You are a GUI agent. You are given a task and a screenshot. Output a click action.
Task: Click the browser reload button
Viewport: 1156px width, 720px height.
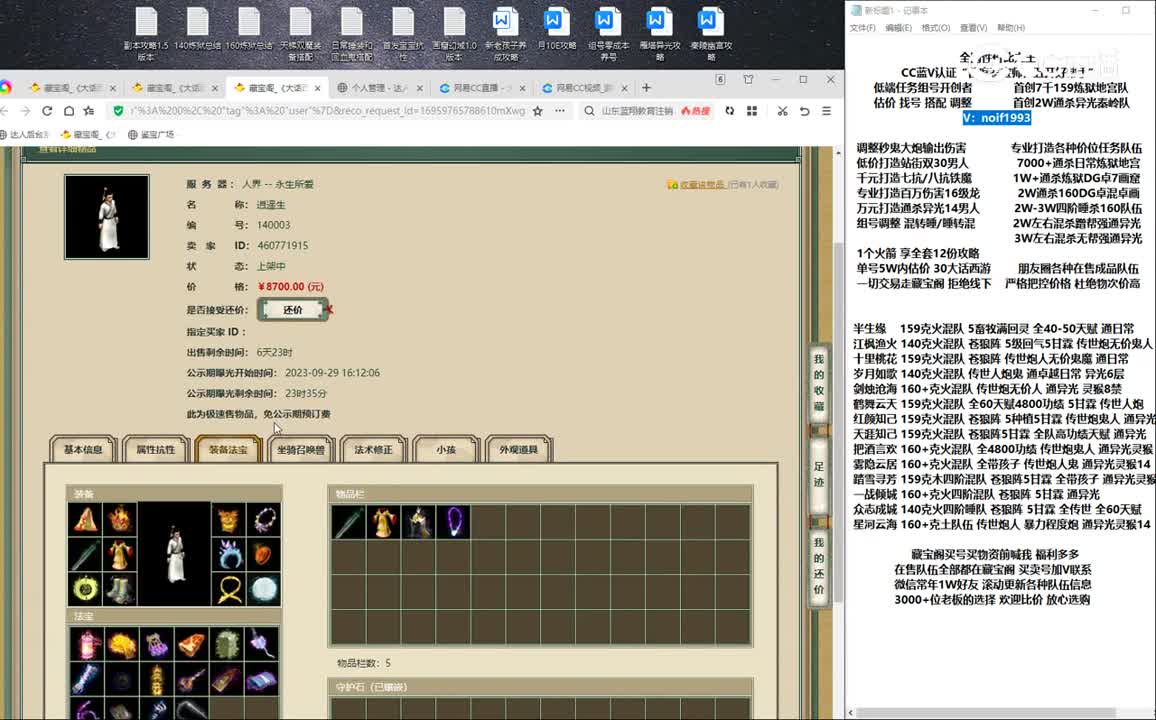pyautogui.click(x=46, y=111)
